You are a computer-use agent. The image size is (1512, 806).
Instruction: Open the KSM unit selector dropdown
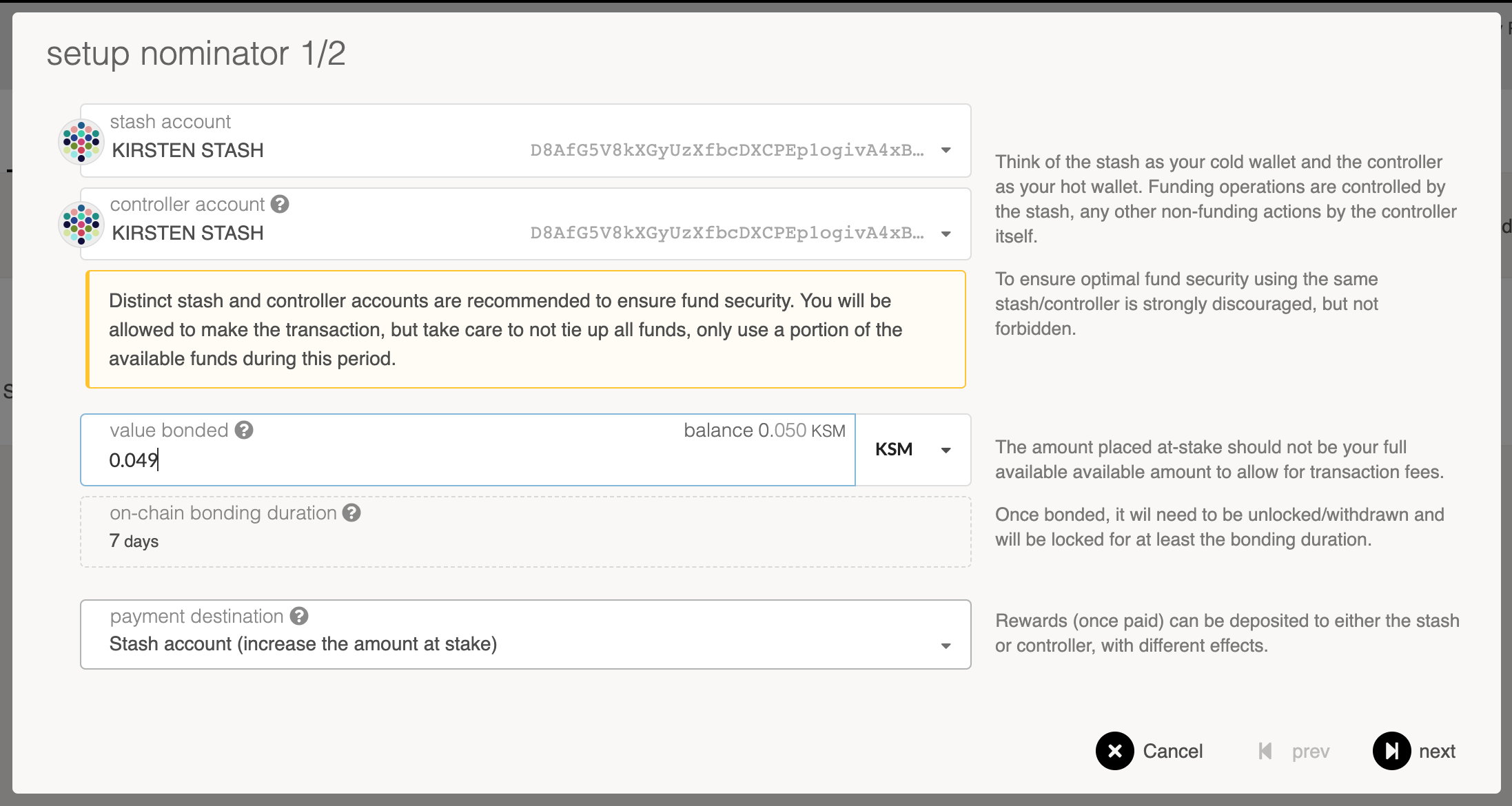(x=912, y=450)
